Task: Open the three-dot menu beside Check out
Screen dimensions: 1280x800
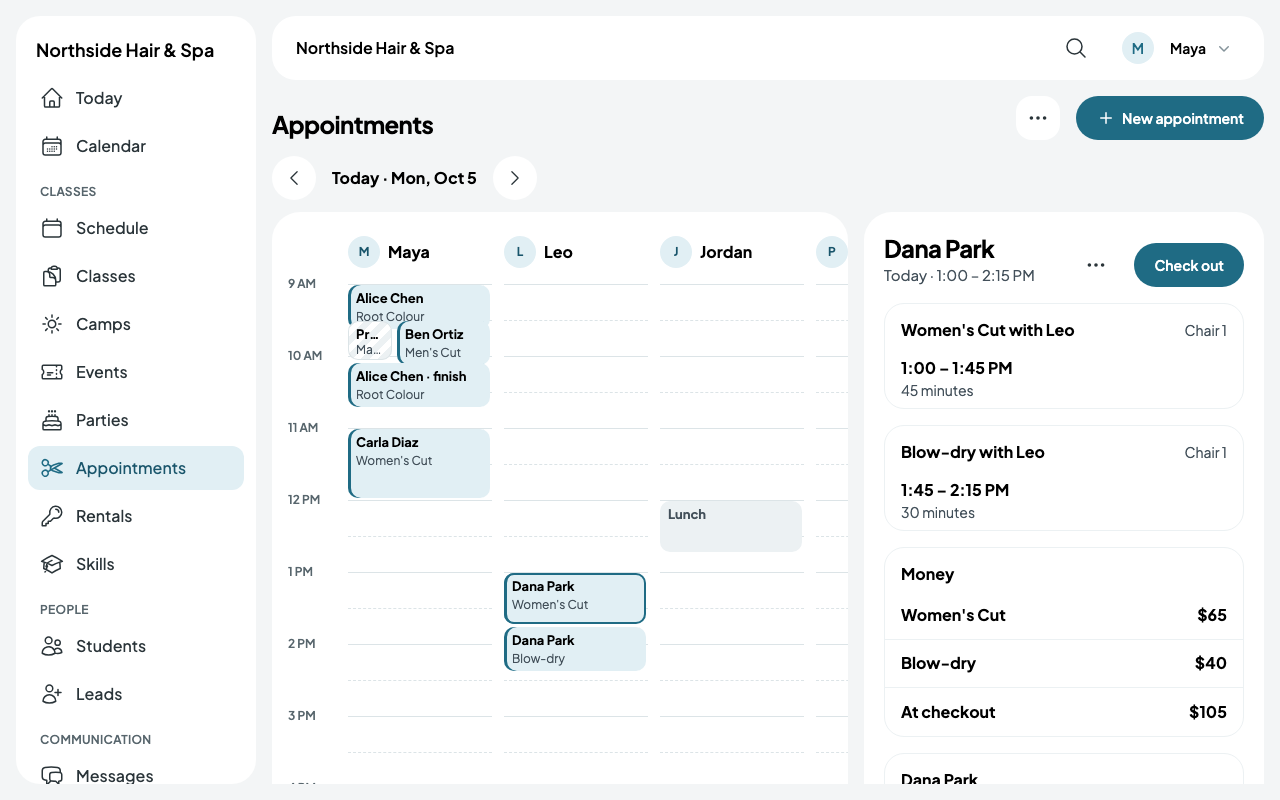Action: click(x=1096, y=265)
